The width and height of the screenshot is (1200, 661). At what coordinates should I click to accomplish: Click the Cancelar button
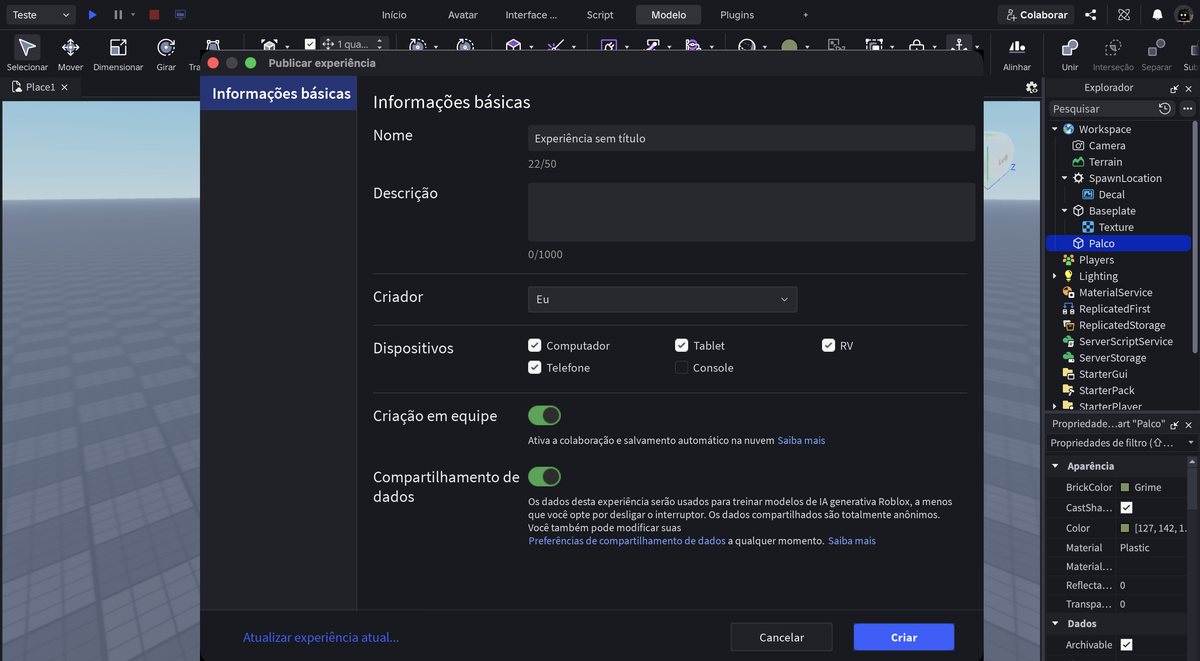point(782,637)
